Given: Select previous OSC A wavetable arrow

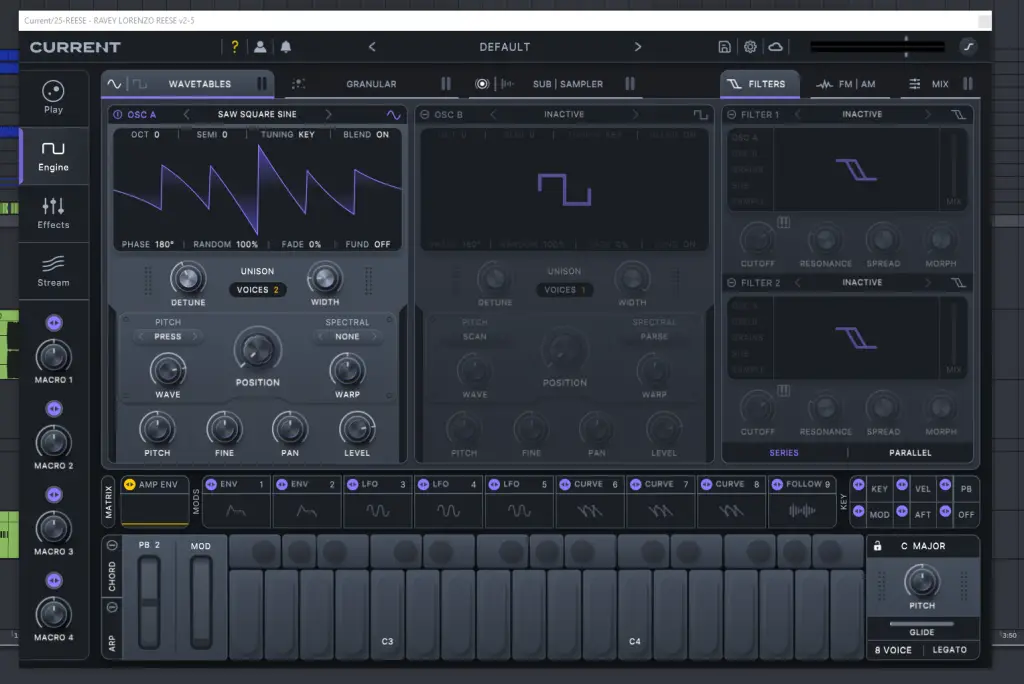Looking at the screenshot, I should (187, 114).
